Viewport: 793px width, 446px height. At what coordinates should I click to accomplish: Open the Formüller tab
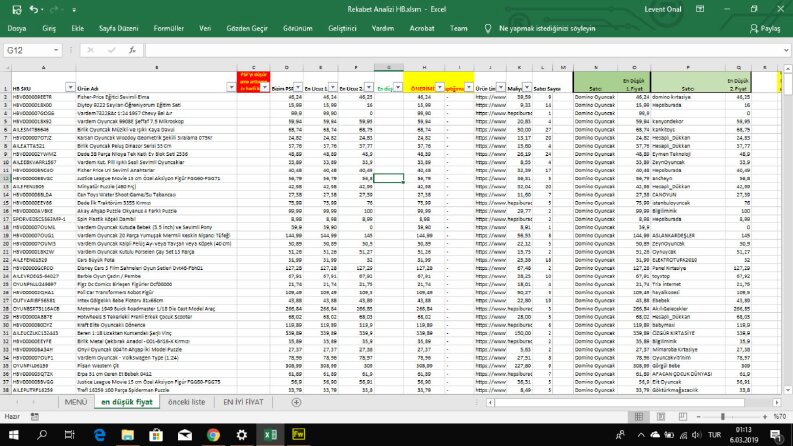[x=168, y=28]
